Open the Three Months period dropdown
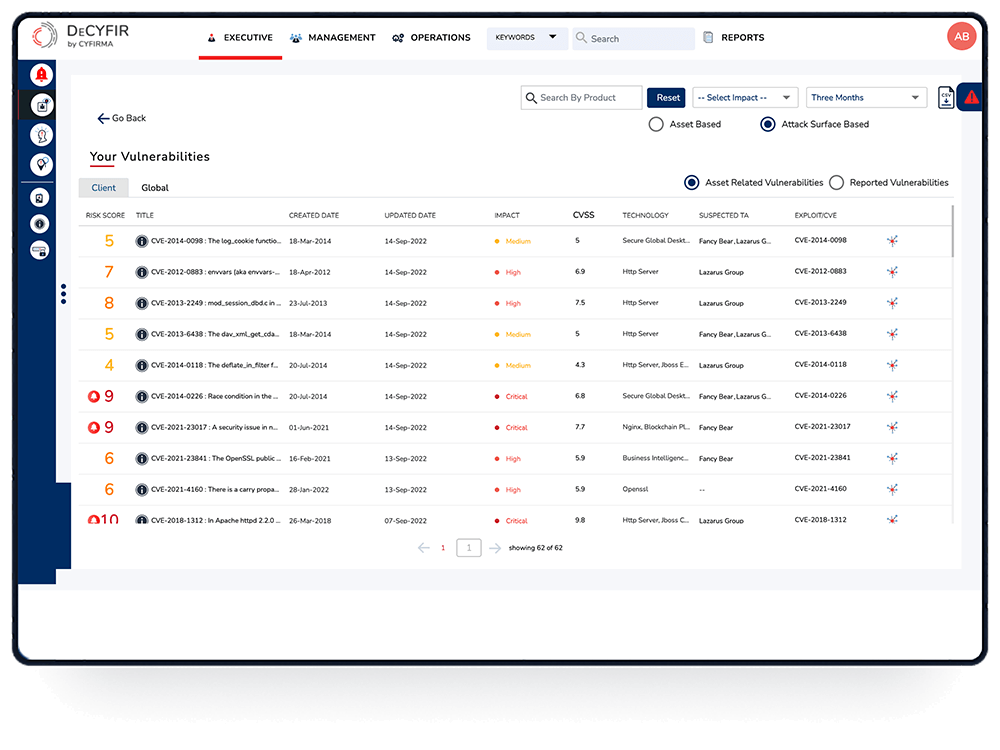Image resolution: width=1000 pixels, height=750 pixels. (866, 98)
